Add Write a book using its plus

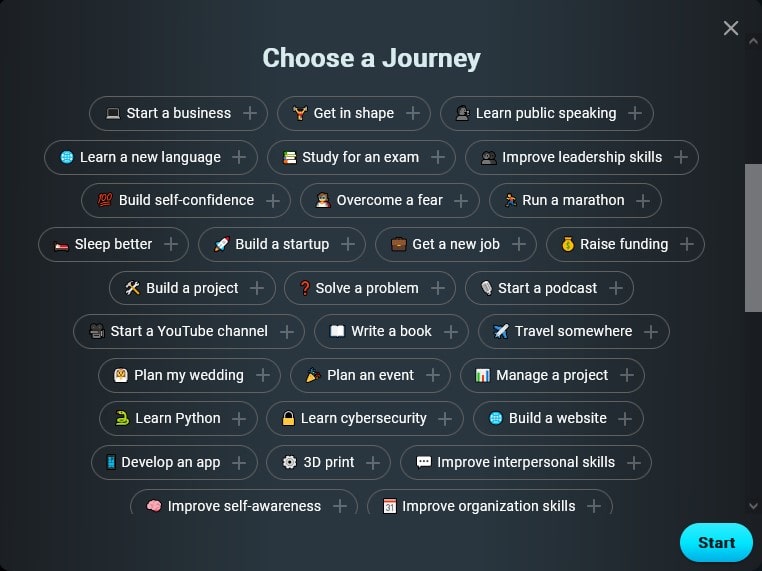pyautogui.click(x=451, y=332)
